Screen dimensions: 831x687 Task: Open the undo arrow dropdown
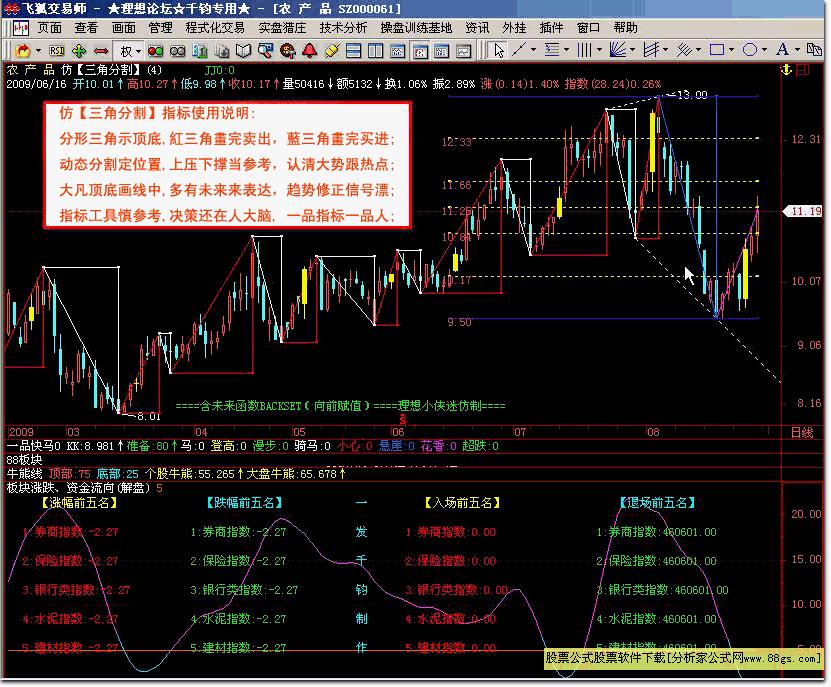click(37, 52)
